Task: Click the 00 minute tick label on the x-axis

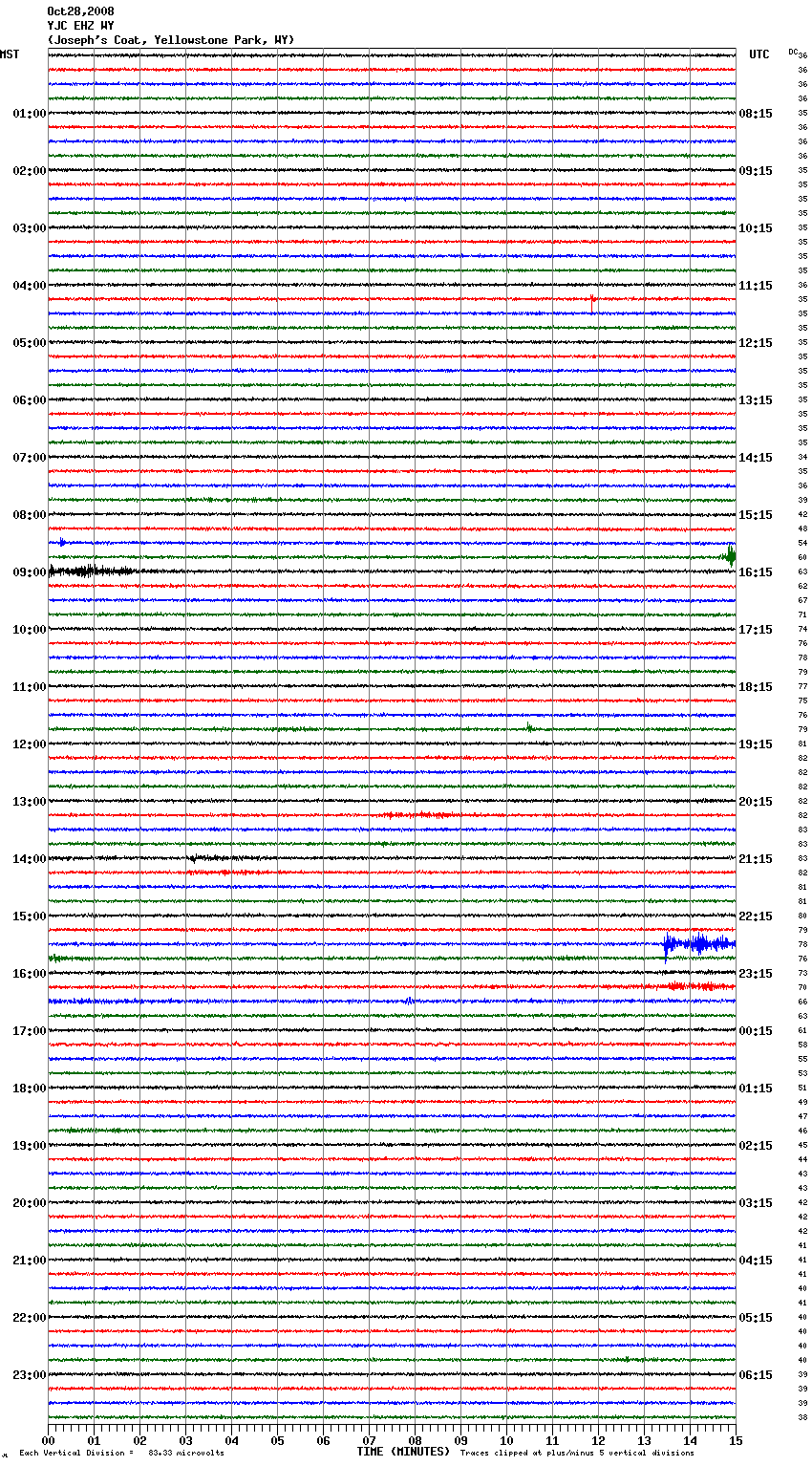Action: tap(48, 1440)
